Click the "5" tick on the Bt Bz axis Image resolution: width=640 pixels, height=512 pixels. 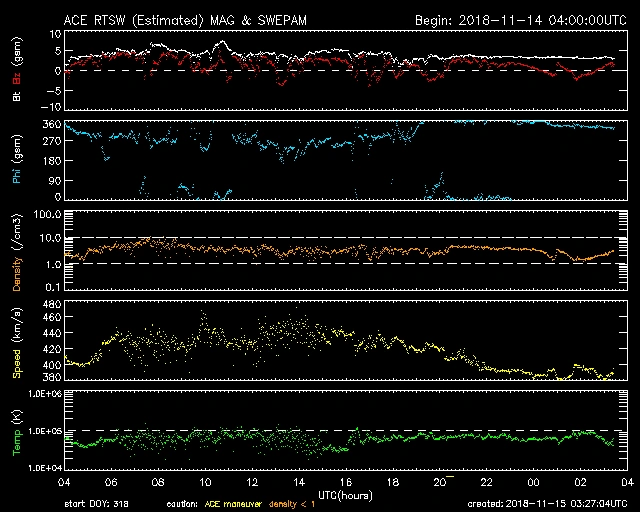pos(58,51)
